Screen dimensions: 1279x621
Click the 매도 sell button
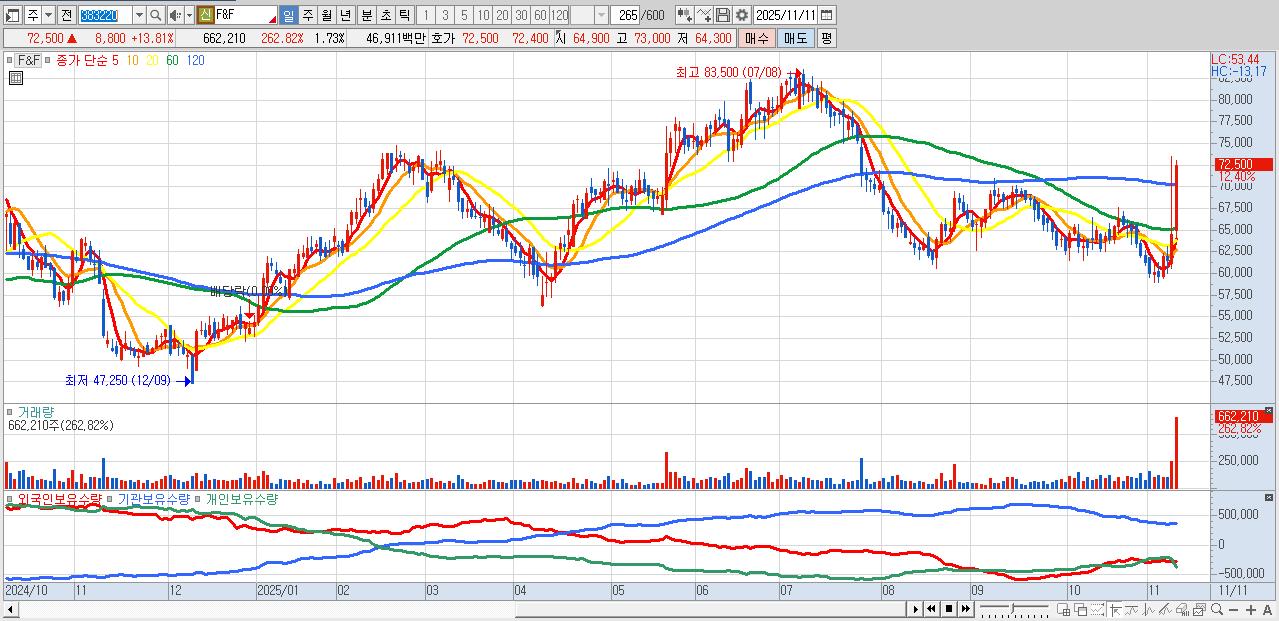coord(796,38)
